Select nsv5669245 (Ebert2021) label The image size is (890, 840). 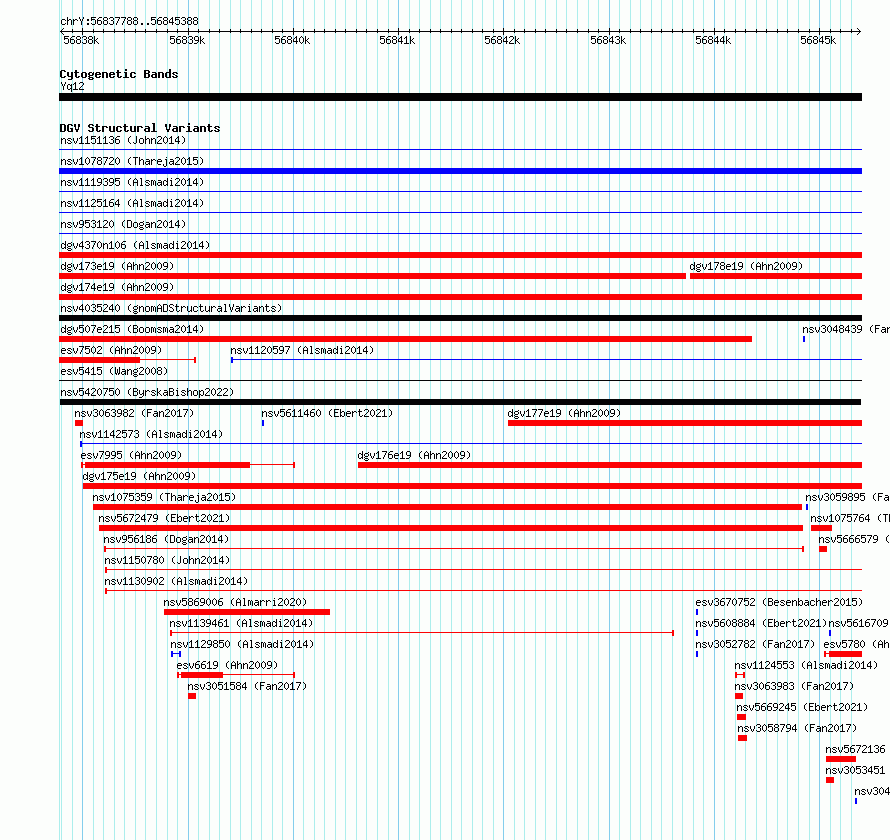click(x=802, y=707)
